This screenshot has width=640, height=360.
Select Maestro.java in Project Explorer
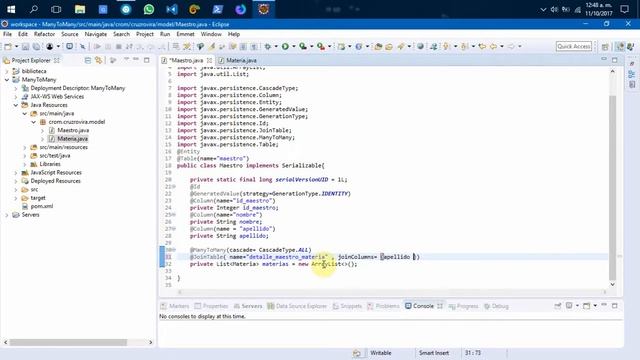[x=73, y=130]
